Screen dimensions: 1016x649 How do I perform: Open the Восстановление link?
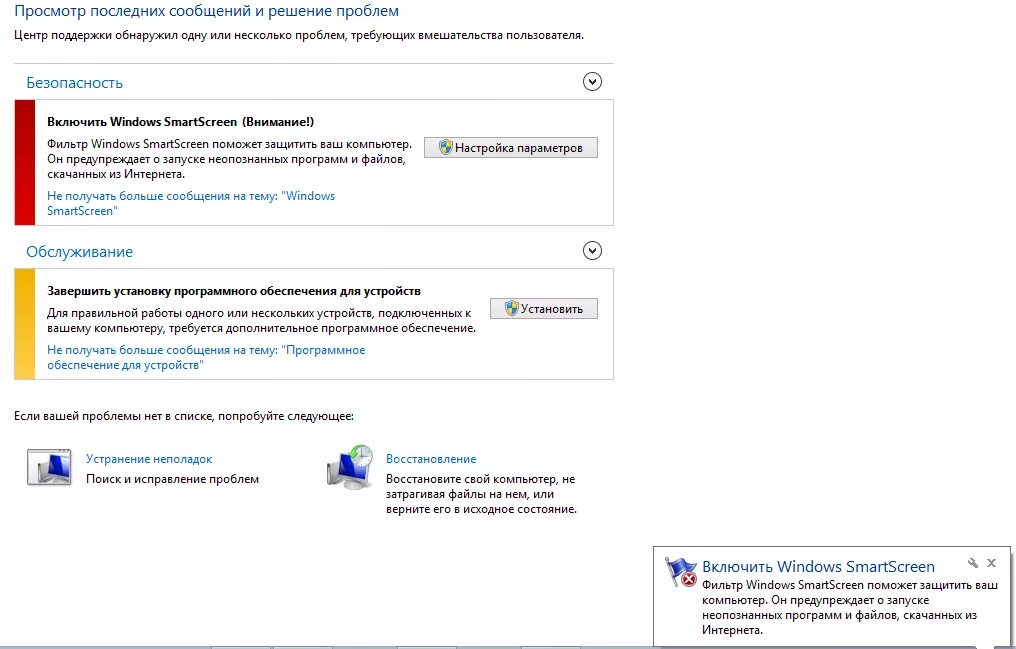click(431, 459)
